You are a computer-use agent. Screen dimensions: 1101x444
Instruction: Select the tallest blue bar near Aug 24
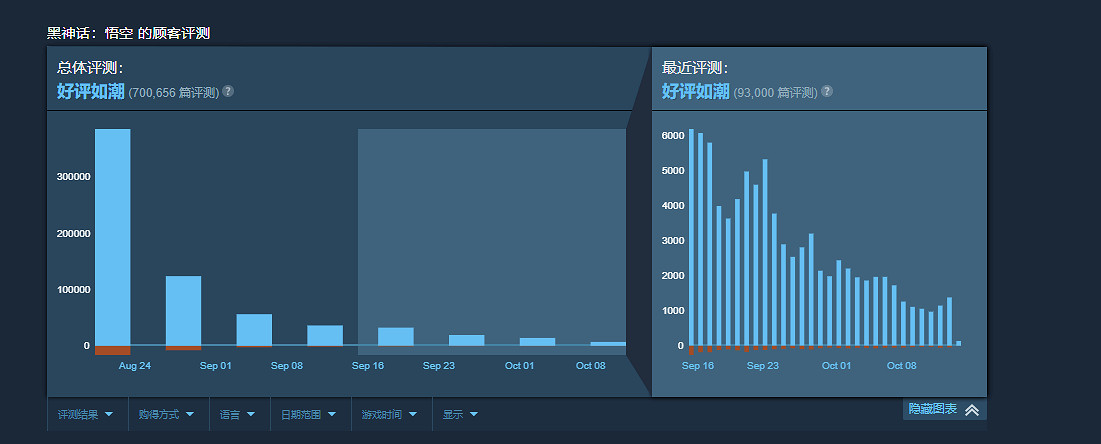[112, 237]
